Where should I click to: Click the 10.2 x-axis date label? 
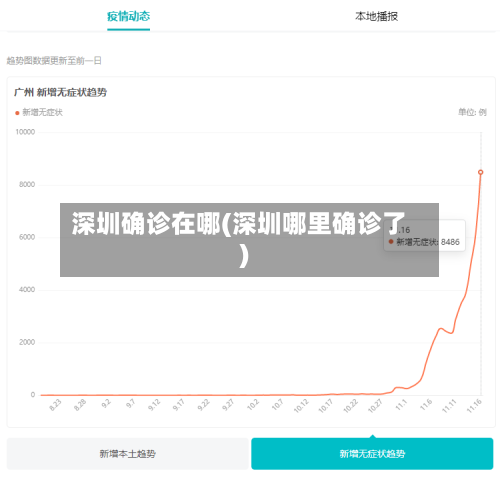(253, 405)
